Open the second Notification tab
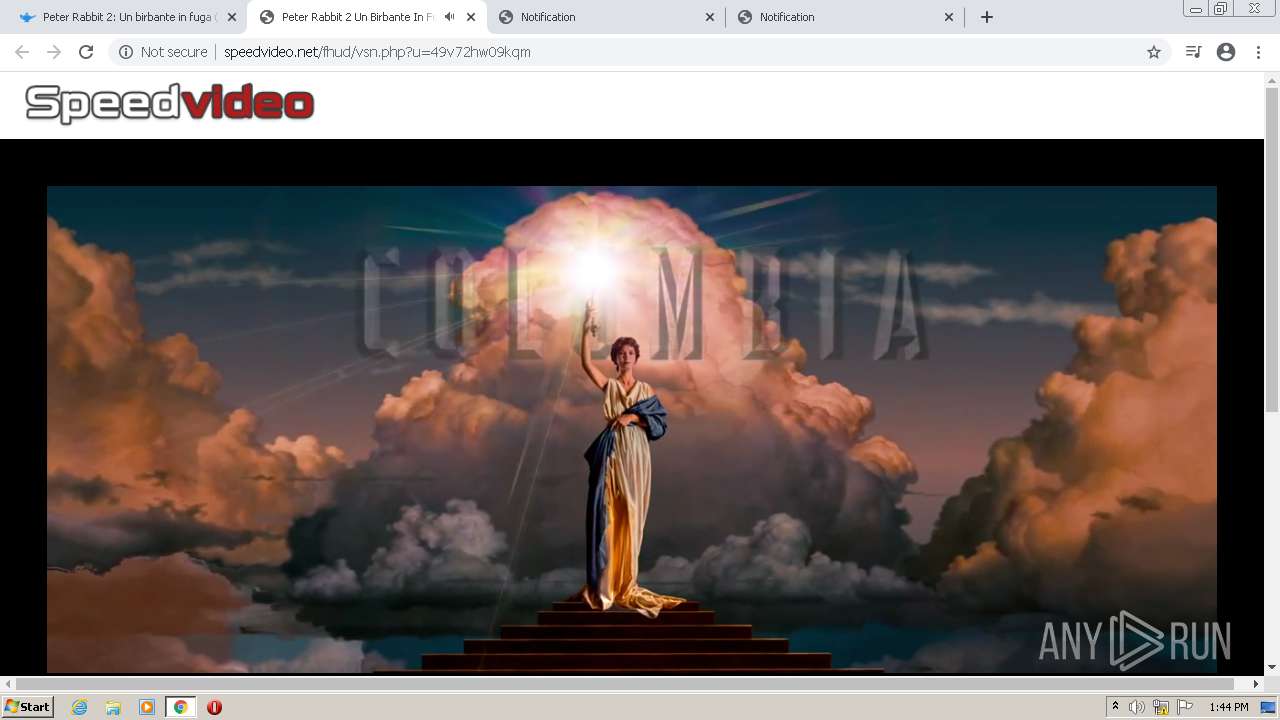 click(845, 17)
